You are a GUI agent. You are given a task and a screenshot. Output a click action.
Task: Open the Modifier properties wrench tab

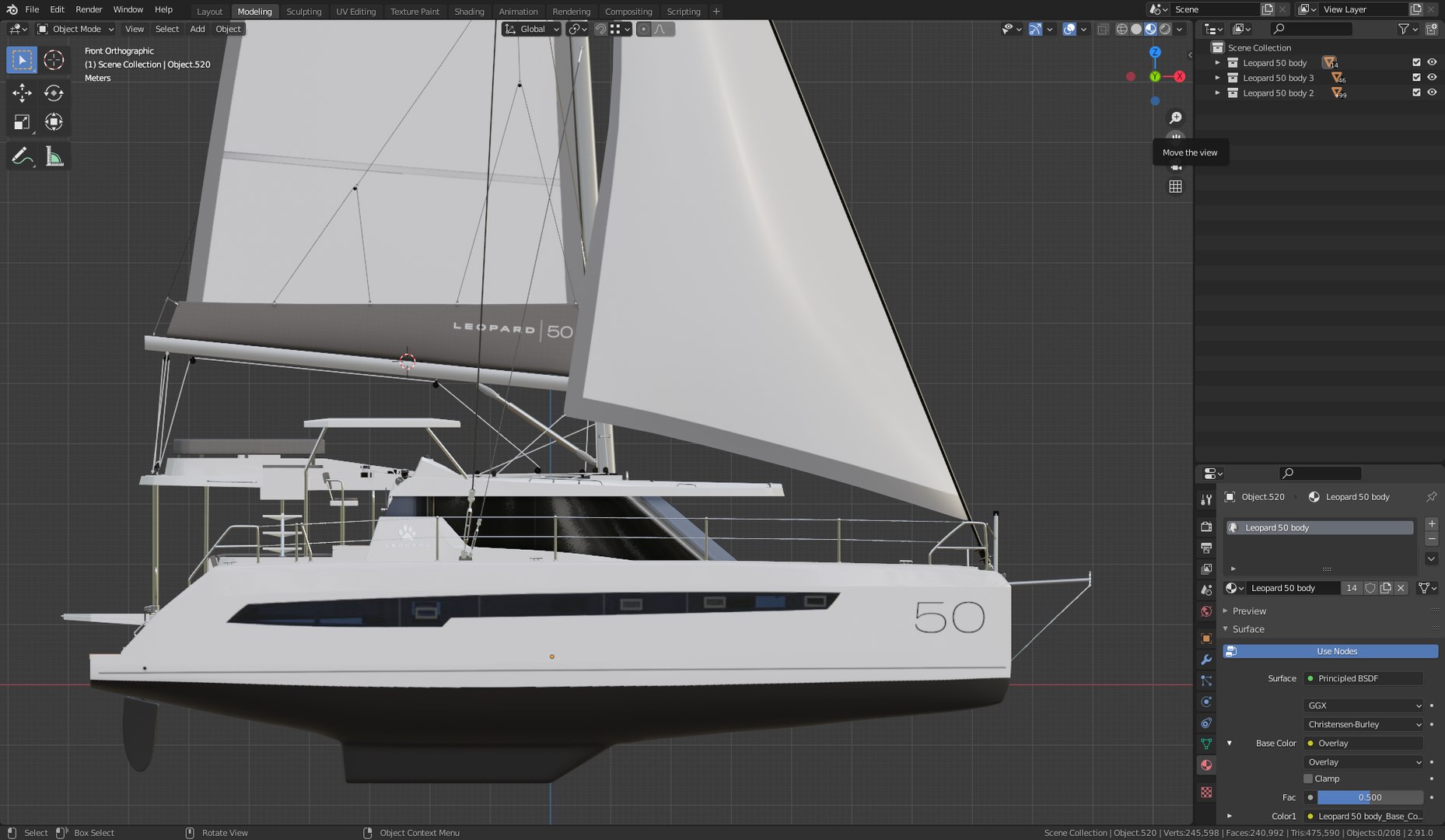pos(1206,660)
